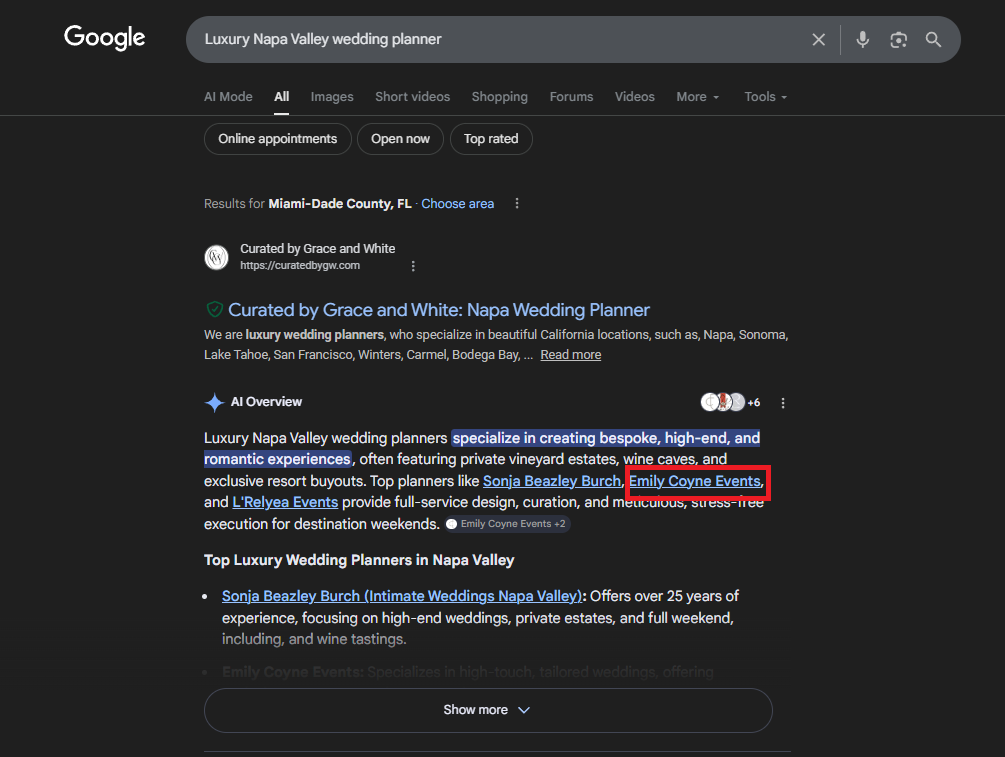Switch to the Images tab

tap(332, 97)
